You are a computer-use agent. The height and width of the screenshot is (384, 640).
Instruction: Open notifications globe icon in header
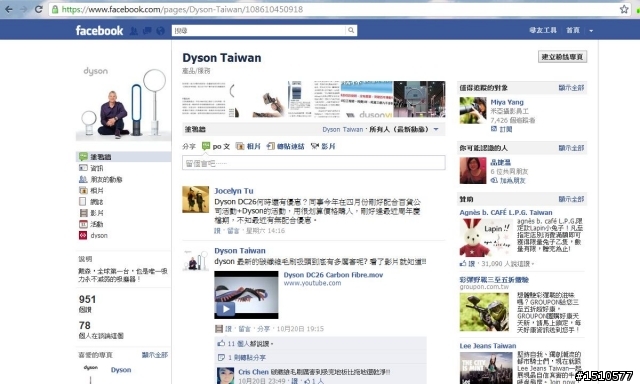tap(160, 31)
